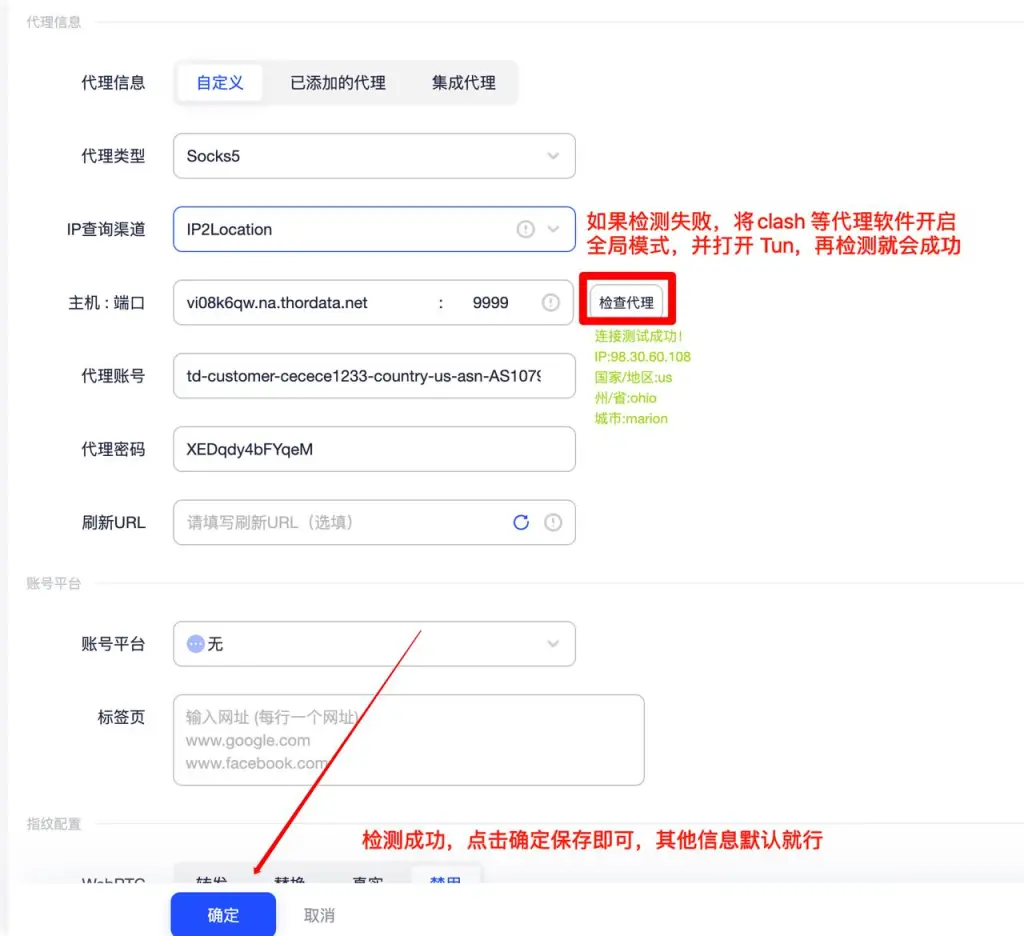Switch to 集成代理 tab
Screen dimensions: 1024x936
tap(464, 83)
